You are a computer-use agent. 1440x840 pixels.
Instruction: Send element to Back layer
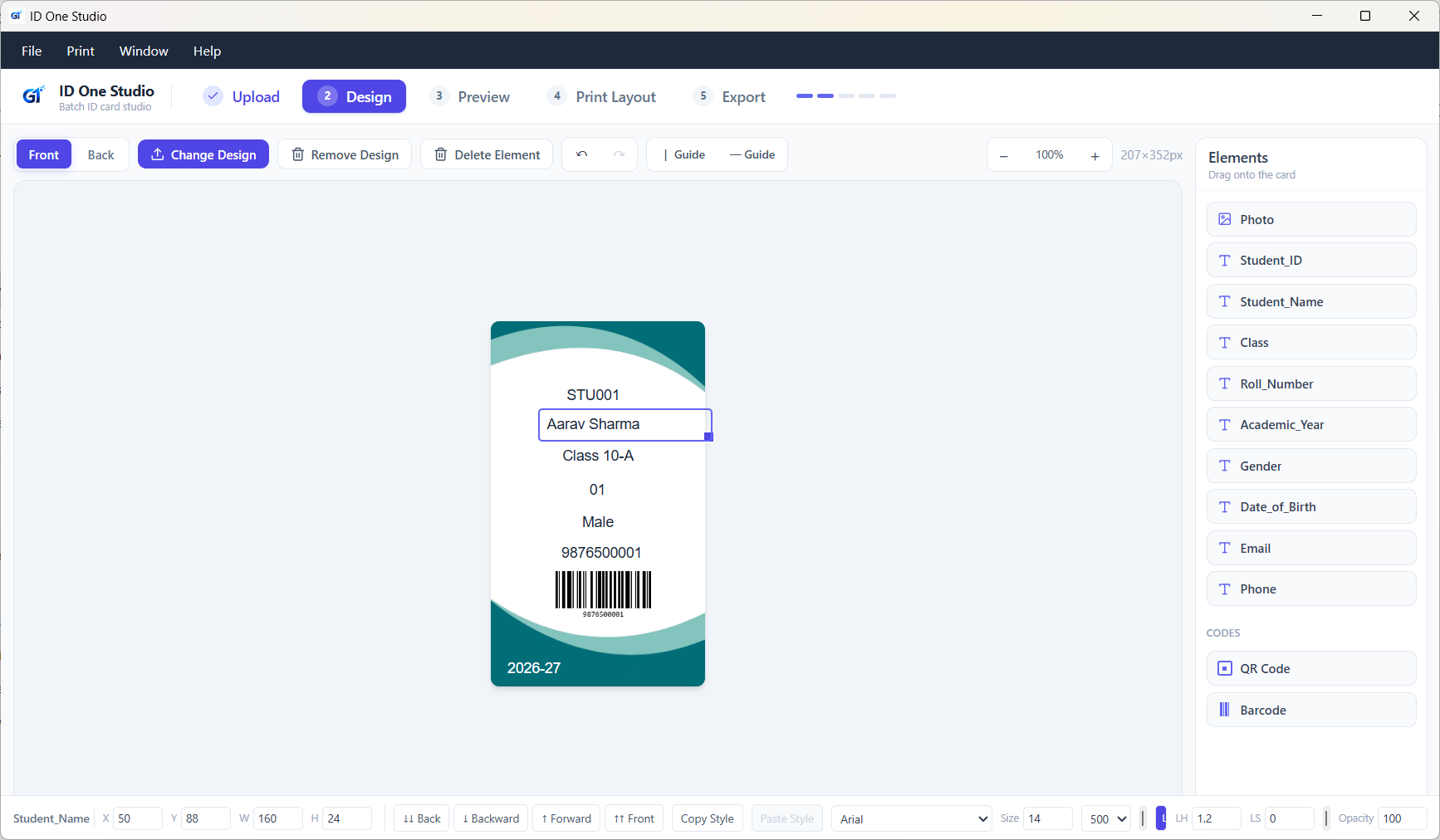[x=422, y=818]
